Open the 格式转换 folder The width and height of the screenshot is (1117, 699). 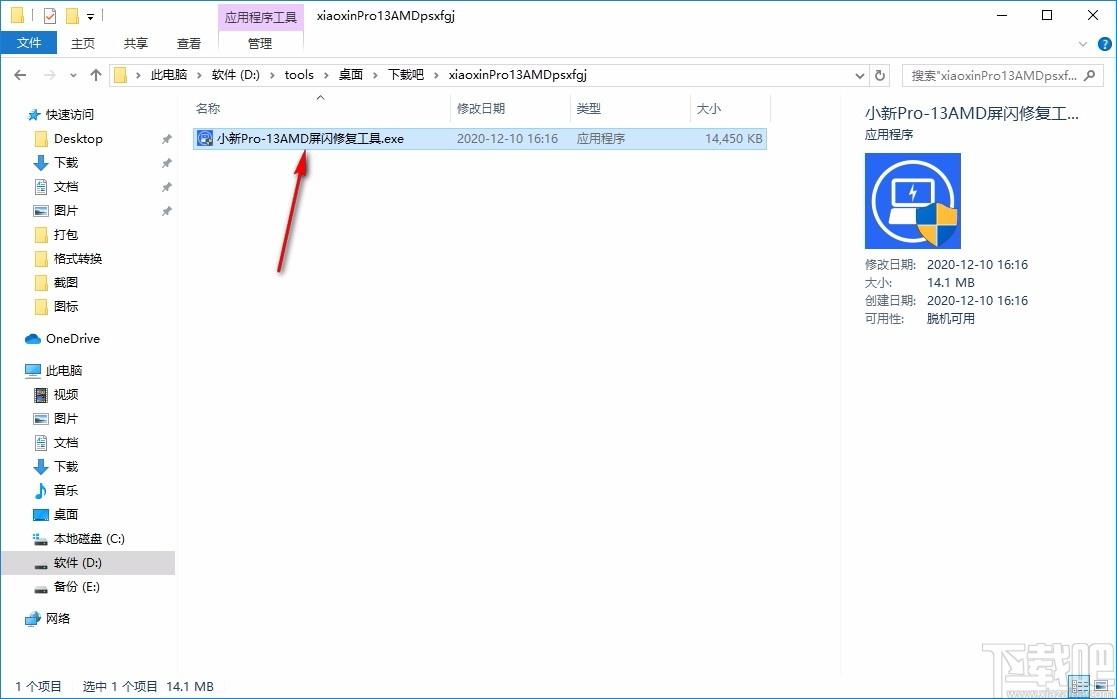(x=78, y=259)
